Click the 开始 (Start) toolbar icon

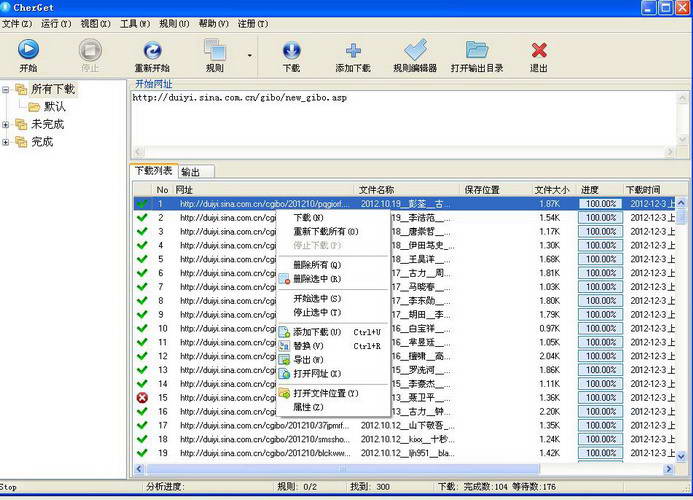tap(28, 50)
